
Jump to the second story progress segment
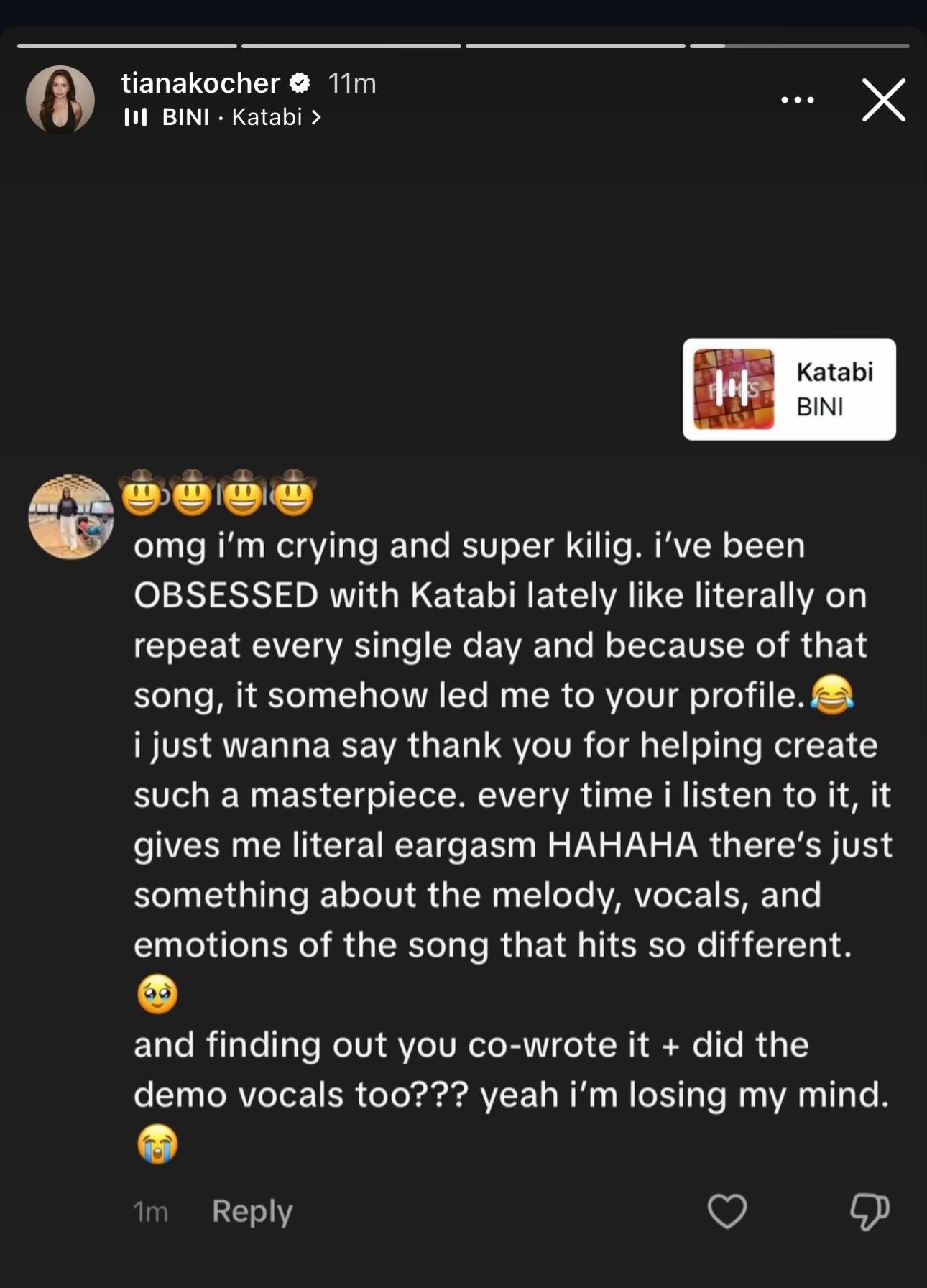(x=351, y=46)
